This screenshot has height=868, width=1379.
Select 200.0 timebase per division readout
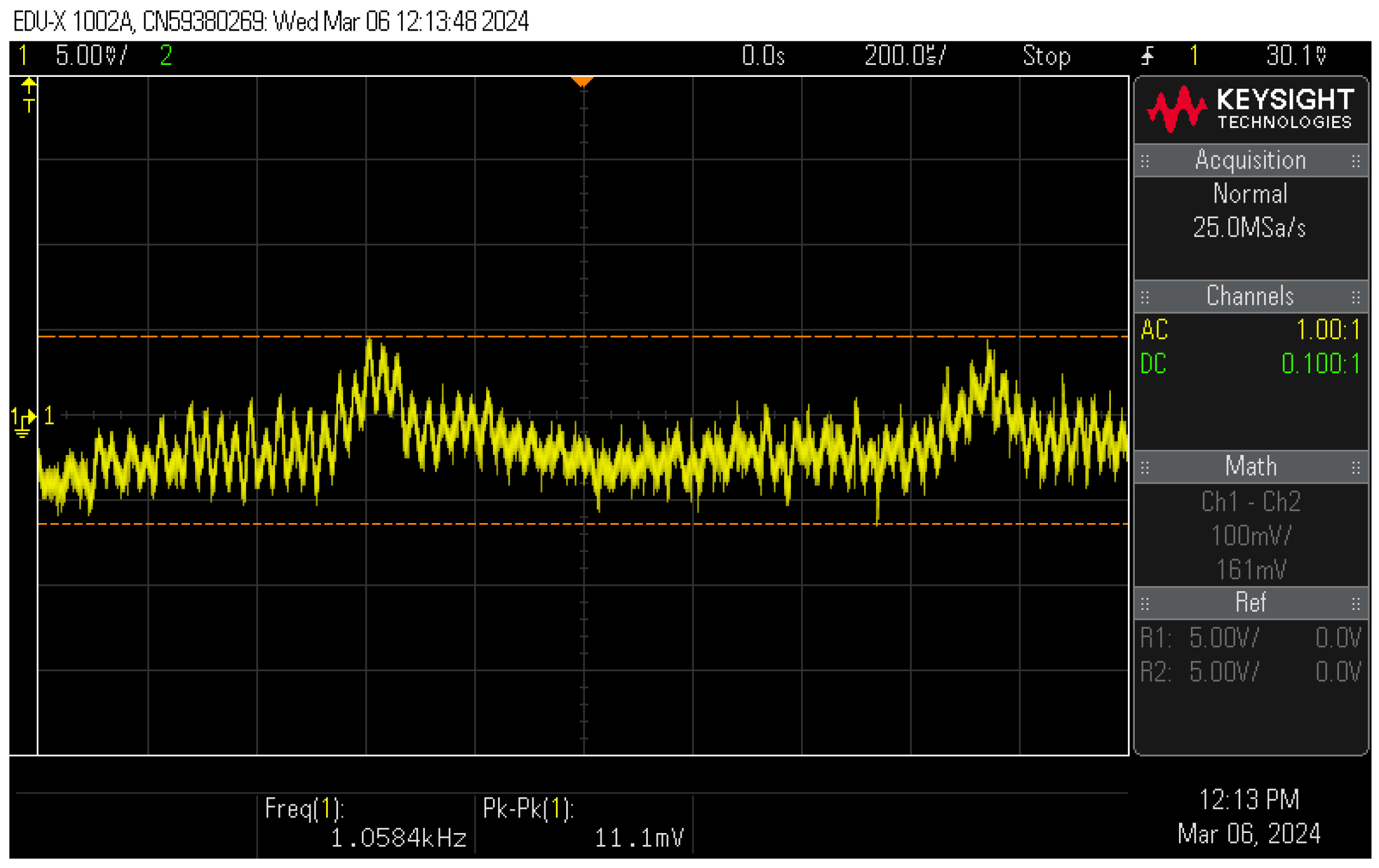(905, 56)
